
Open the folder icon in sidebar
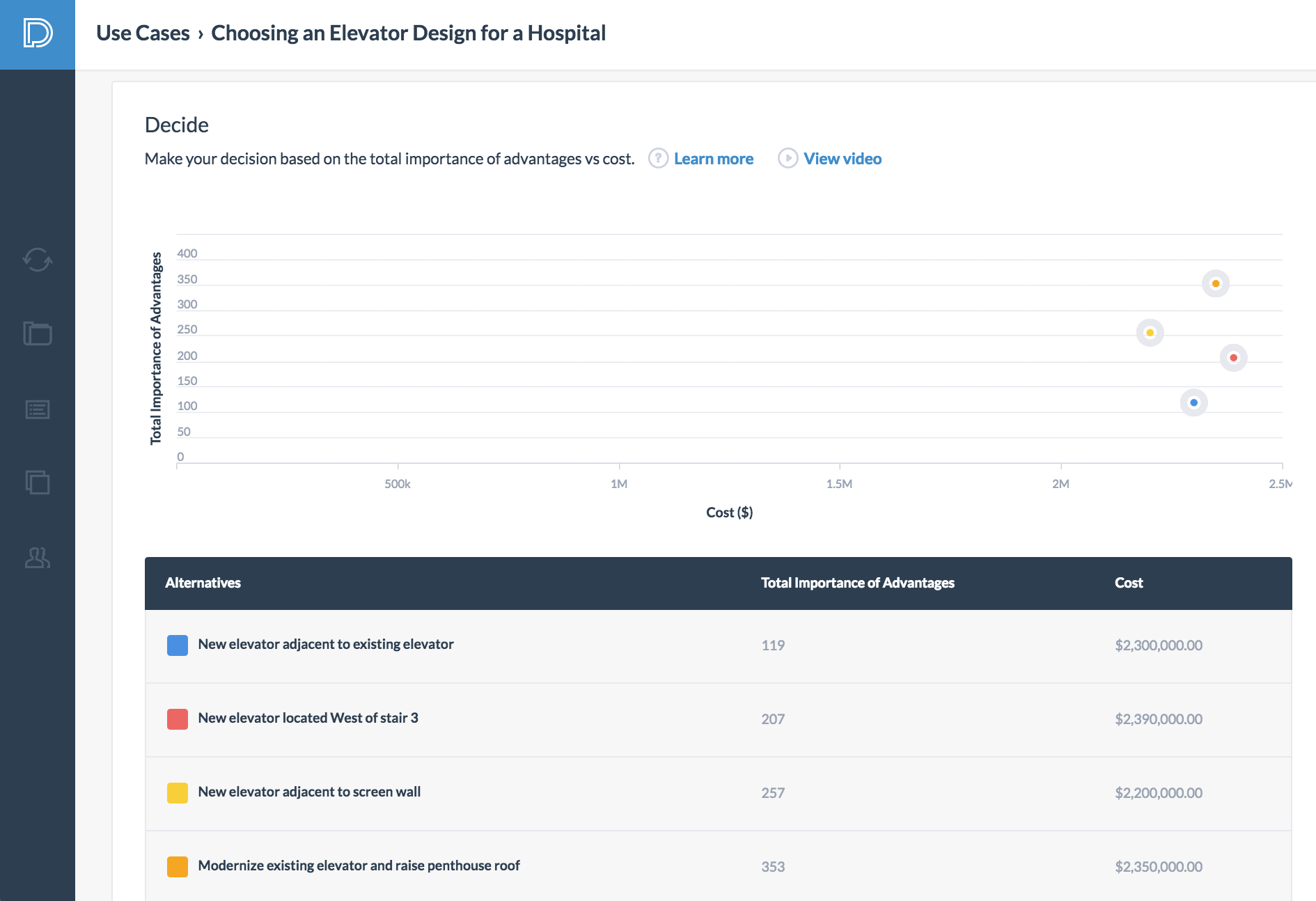click(x=38, y=334)
